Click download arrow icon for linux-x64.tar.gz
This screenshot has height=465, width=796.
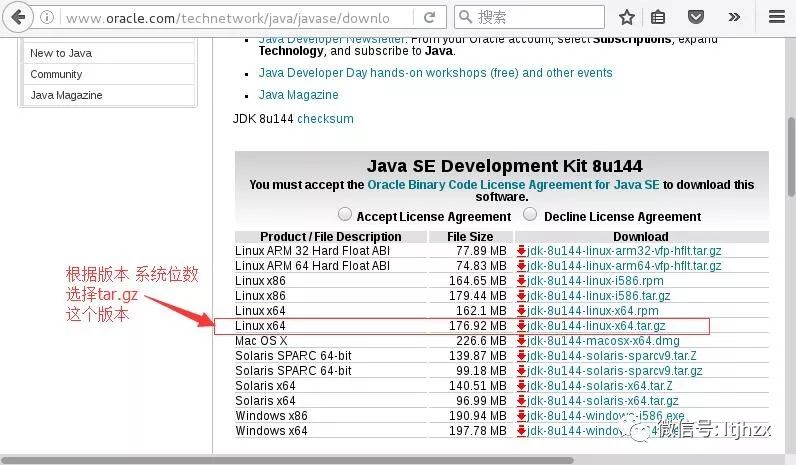pos(521,325)
